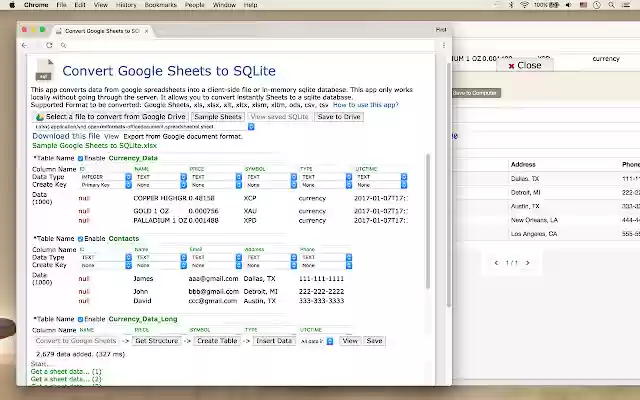The height and width of the screenshot is (400, 640).
Task: Open the People menu
Action: tap(194, 5)
